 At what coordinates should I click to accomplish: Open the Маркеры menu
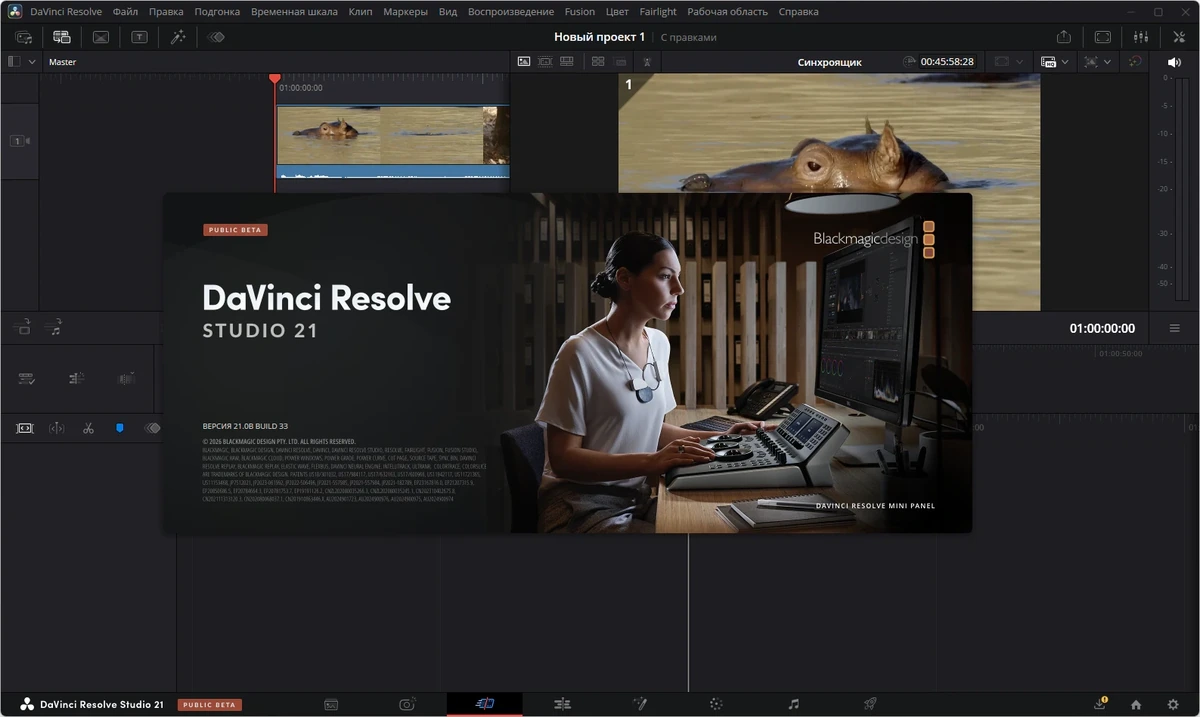point(405,12)
